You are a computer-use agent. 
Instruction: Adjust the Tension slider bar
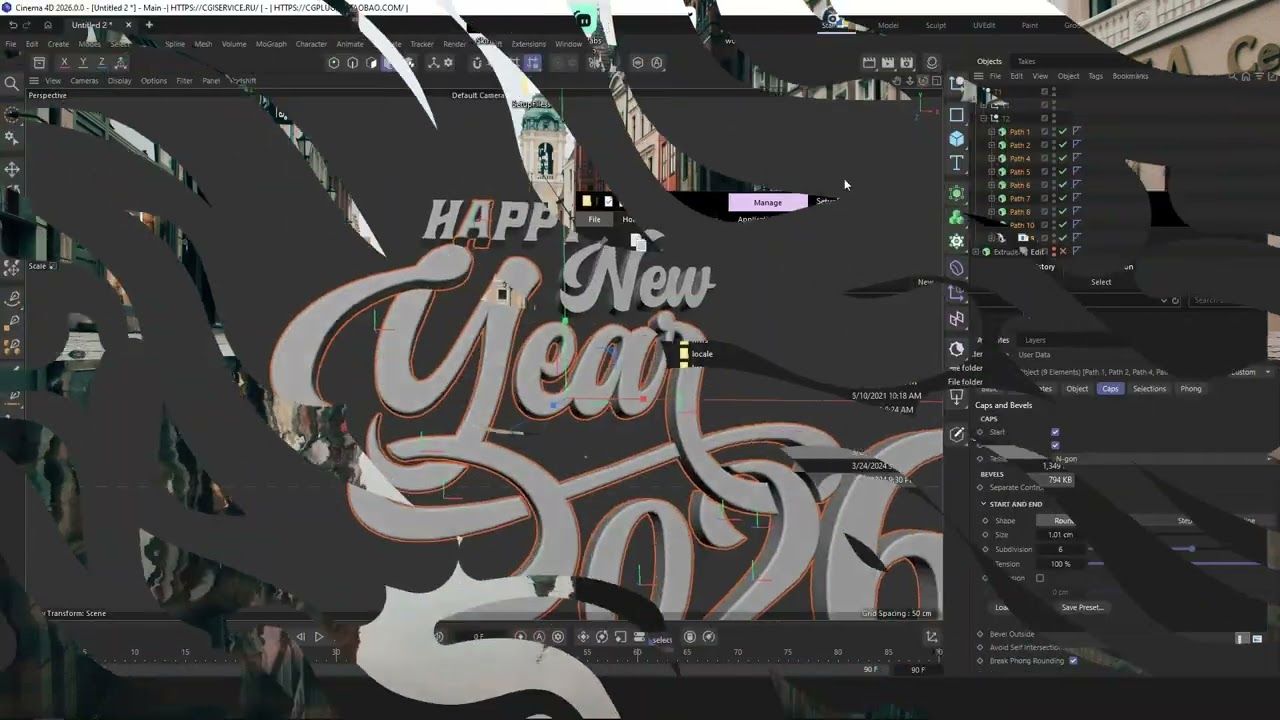[1173, 564]
